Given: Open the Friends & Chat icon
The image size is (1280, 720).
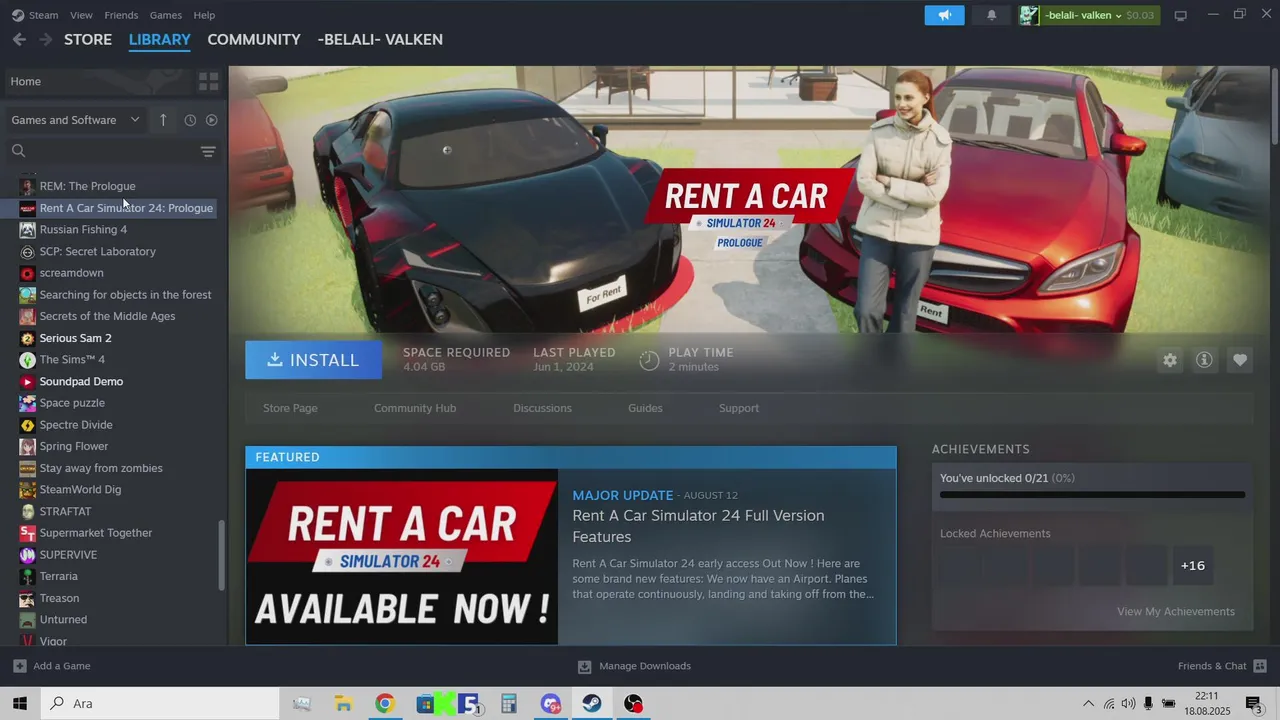Looking at the screenshot, I should coord(1260,666).
